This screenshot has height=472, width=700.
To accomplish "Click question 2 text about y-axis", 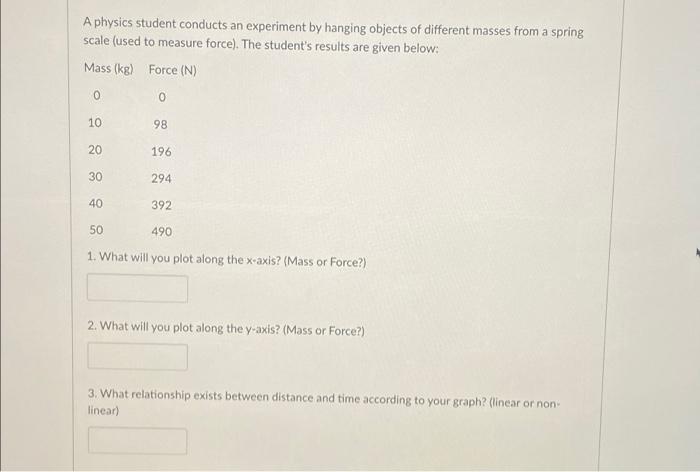I will click(226, 329).
